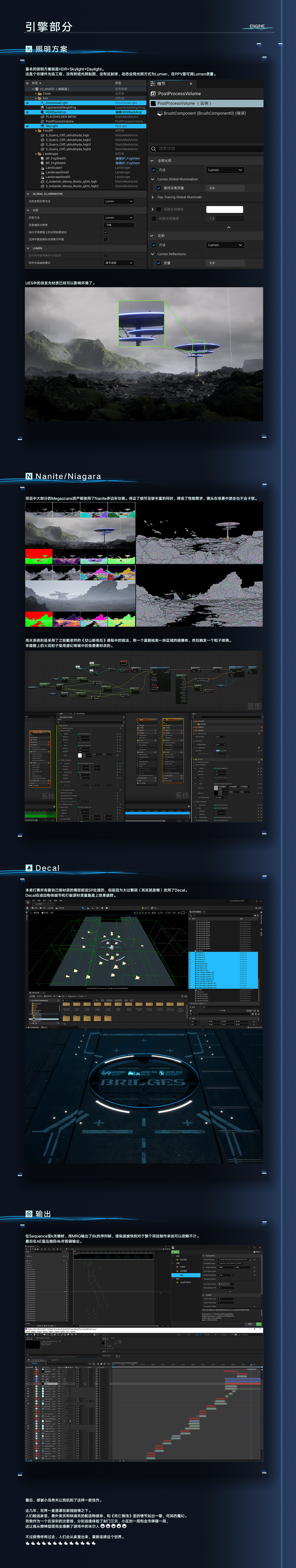Click the ExponentialHeightFog actor icon

43,108
